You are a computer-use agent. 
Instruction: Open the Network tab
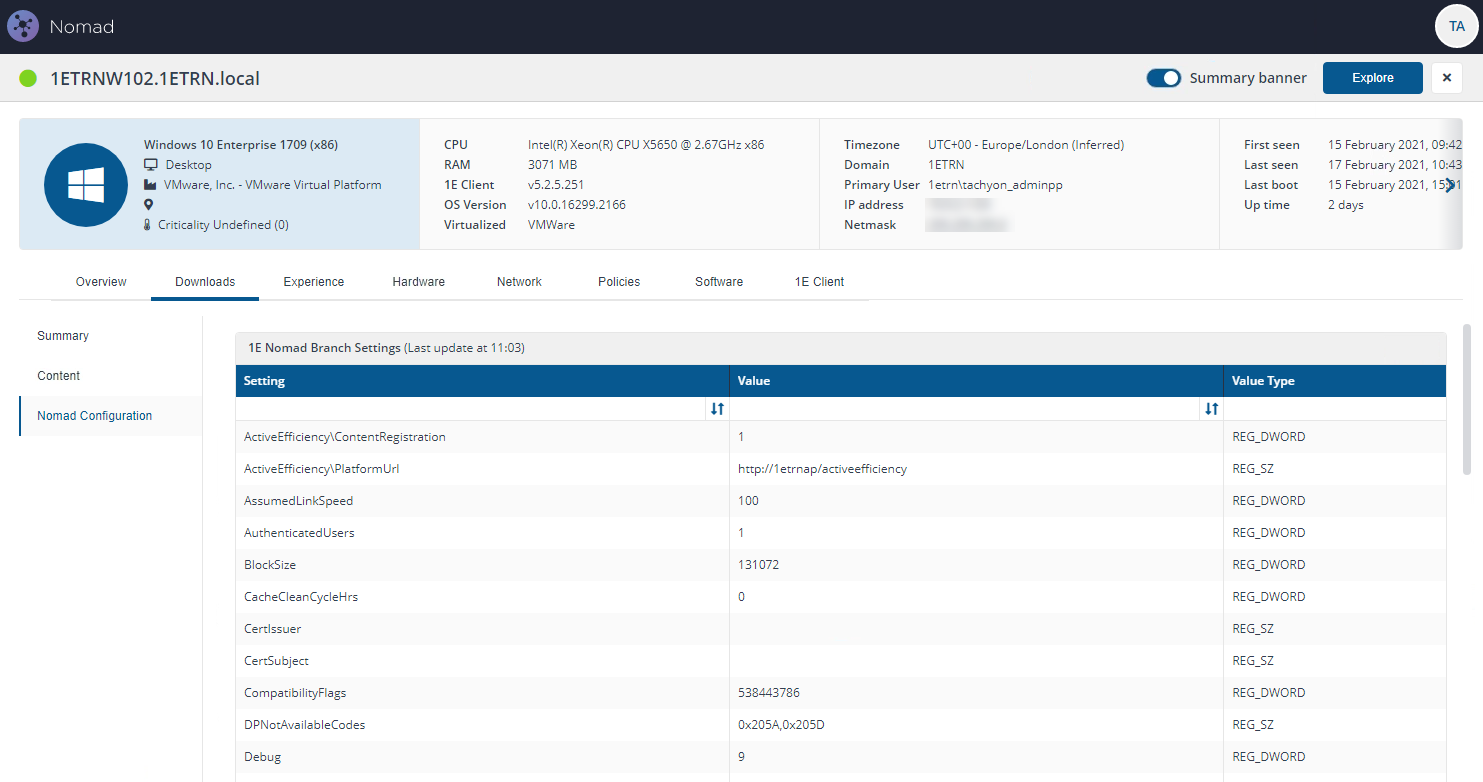520,282
